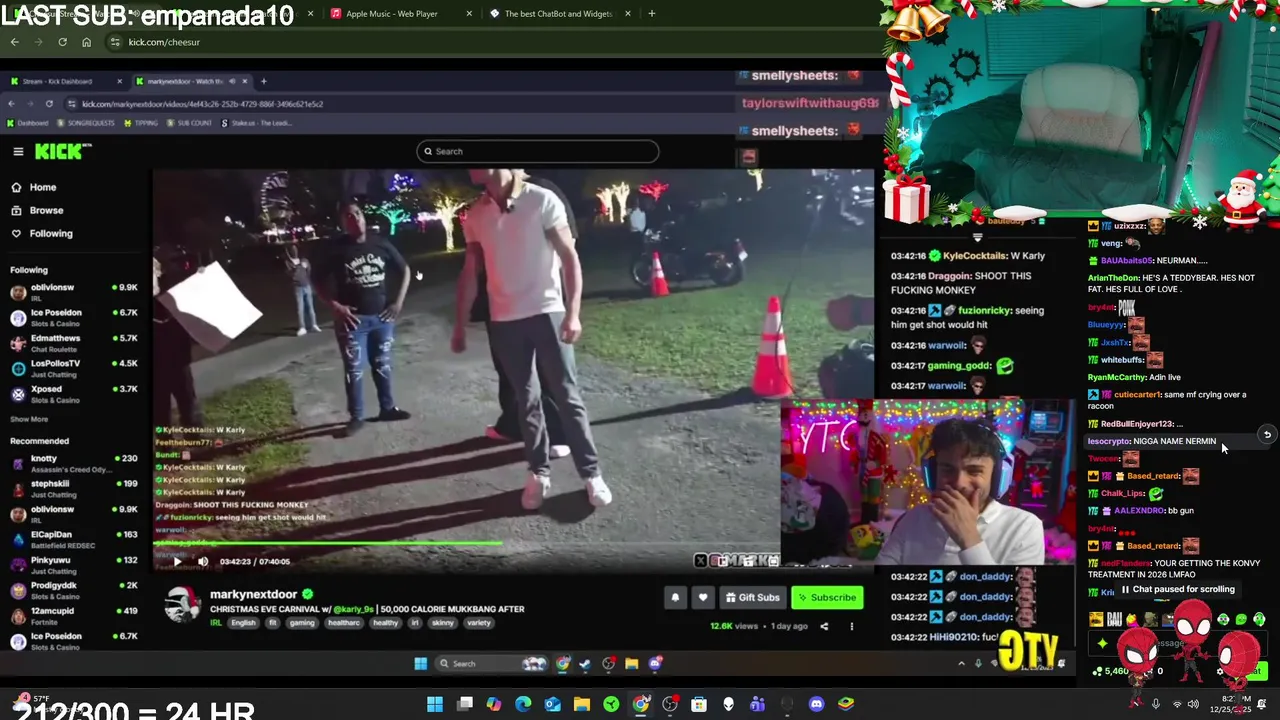Open stephskill channel under Recommended

pyautogui.click(x=74, y=488)
